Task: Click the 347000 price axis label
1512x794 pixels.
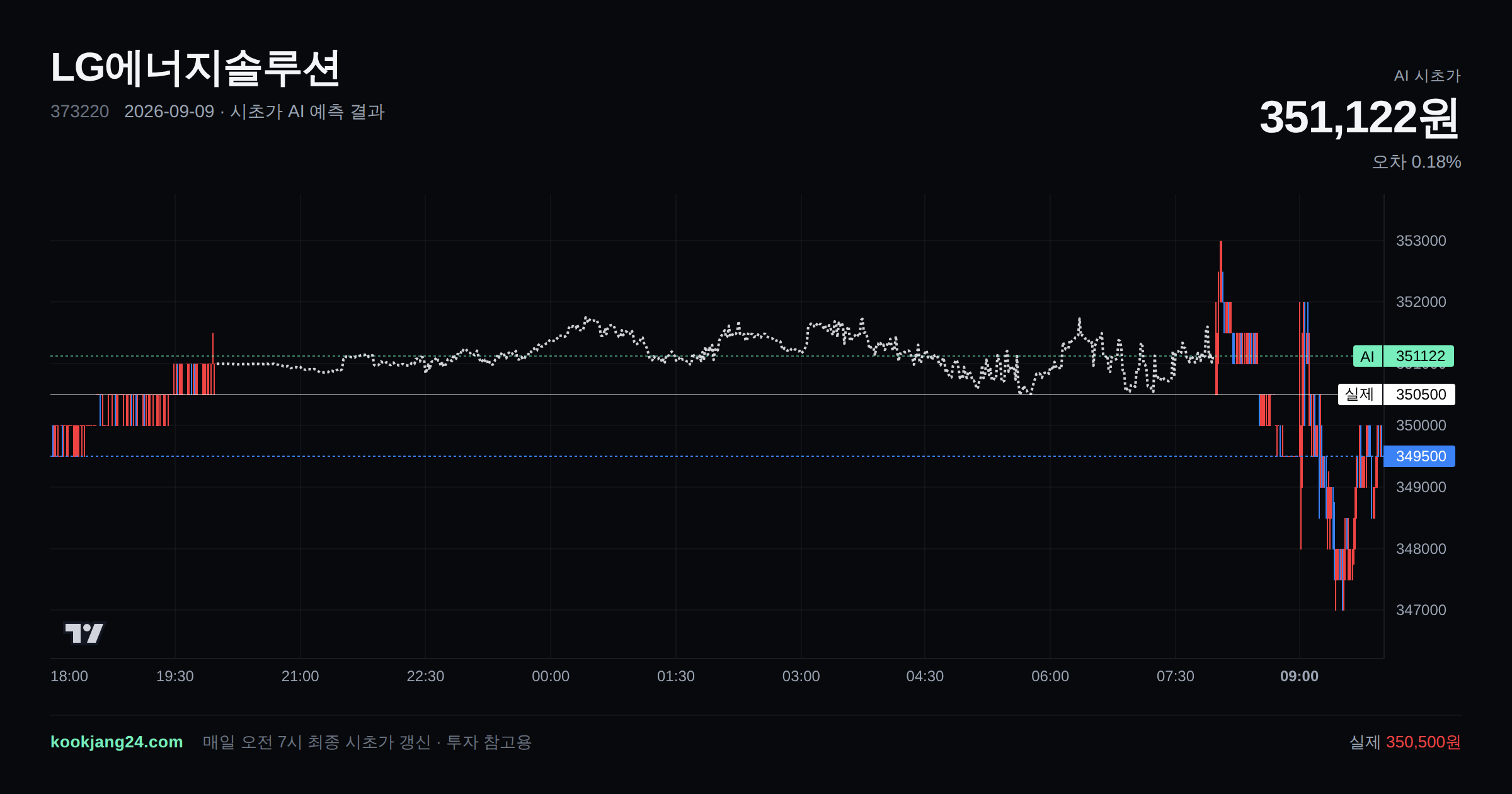Action: point(1421,610)
